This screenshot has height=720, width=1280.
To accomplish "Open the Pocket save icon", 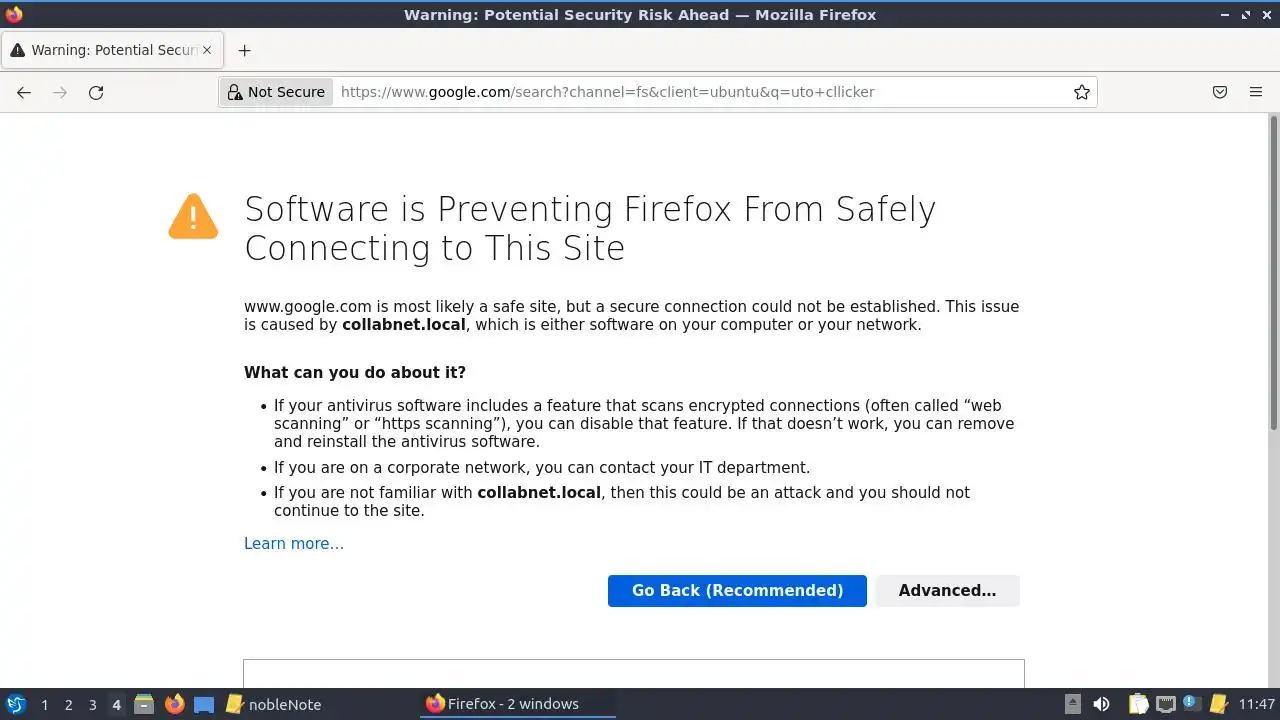I will click(x=1220, y=92).
